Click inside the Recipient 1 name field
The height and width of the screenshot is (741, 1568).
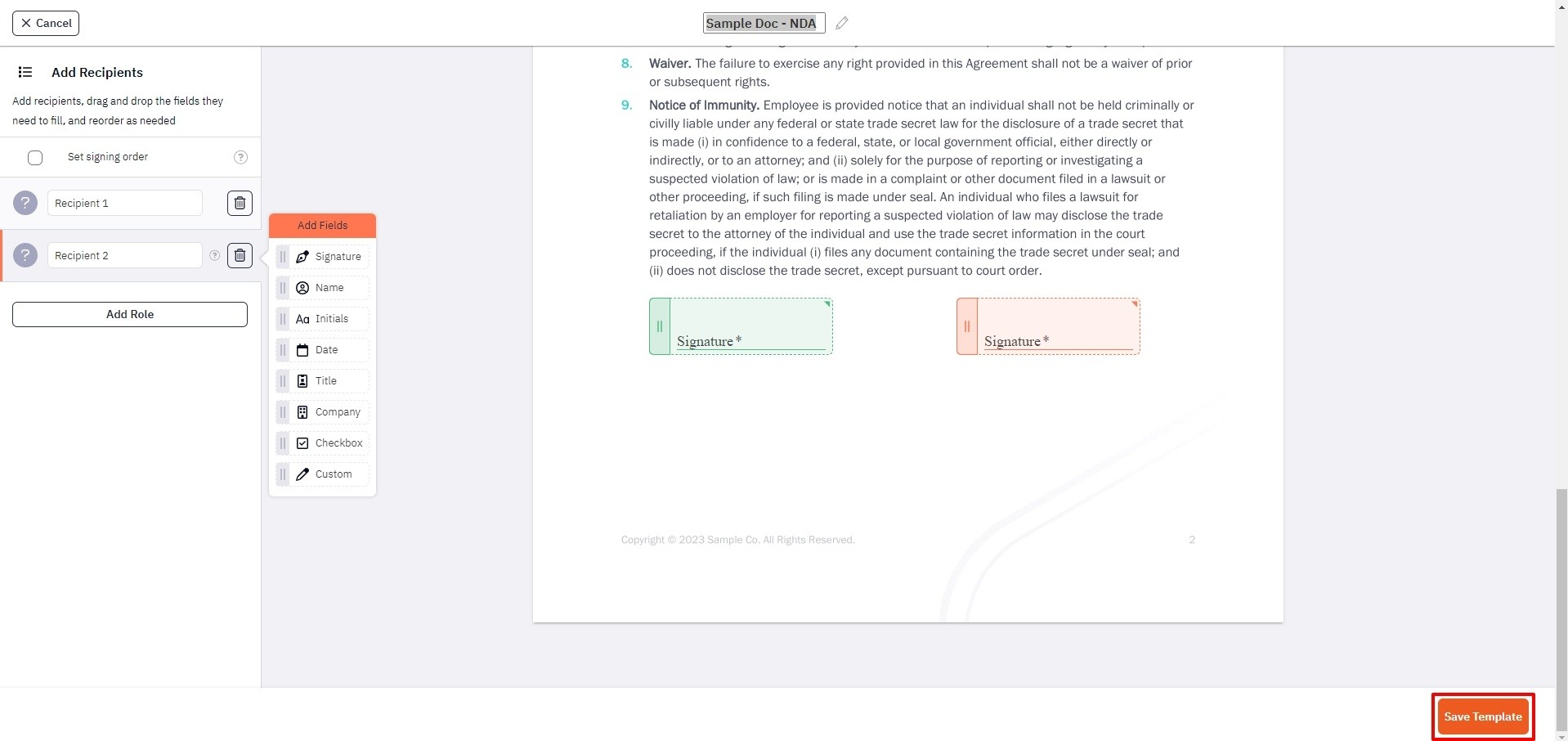pos(124,203)
